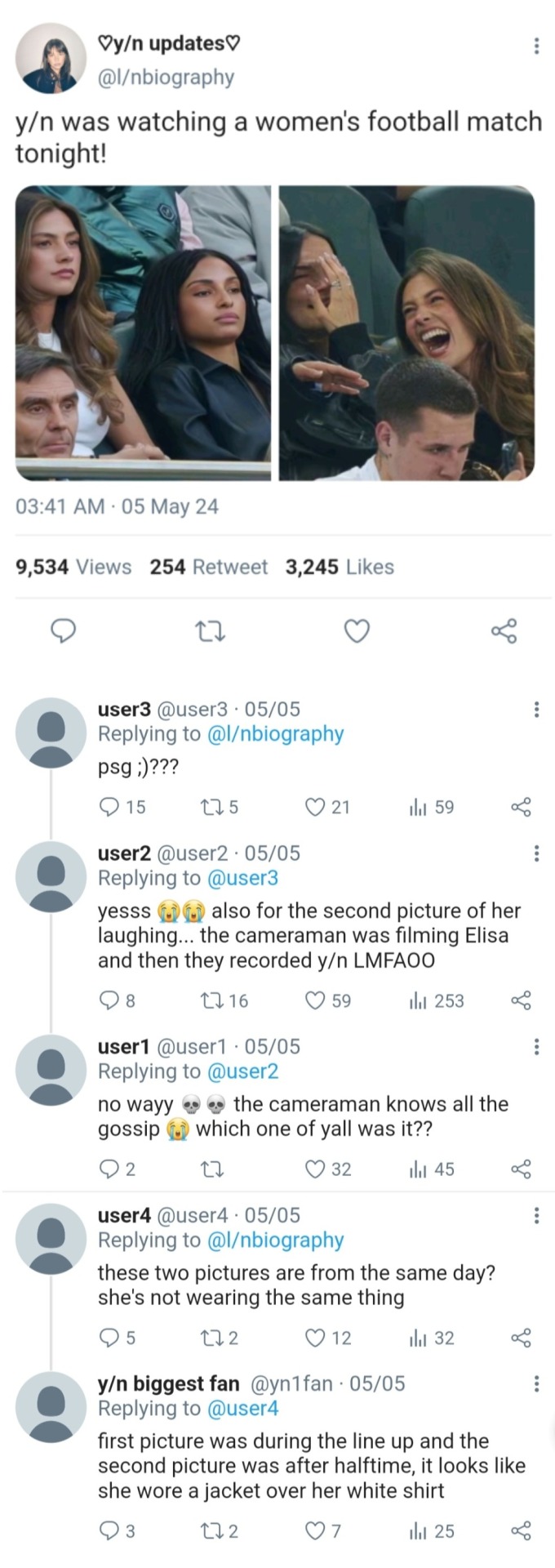Open the @user3 mention link in user2's reply

242,878
